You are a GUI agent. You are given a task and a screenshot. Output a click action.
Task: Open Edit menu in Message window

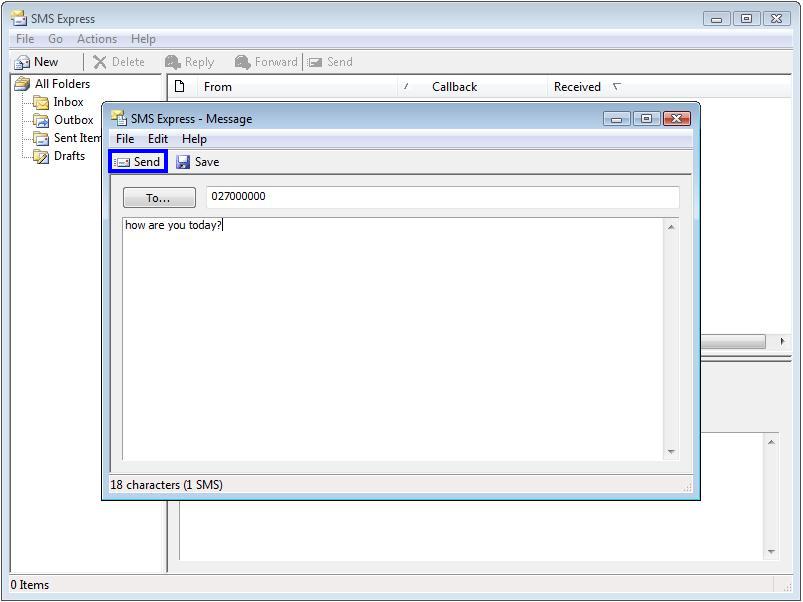[158, 139]
